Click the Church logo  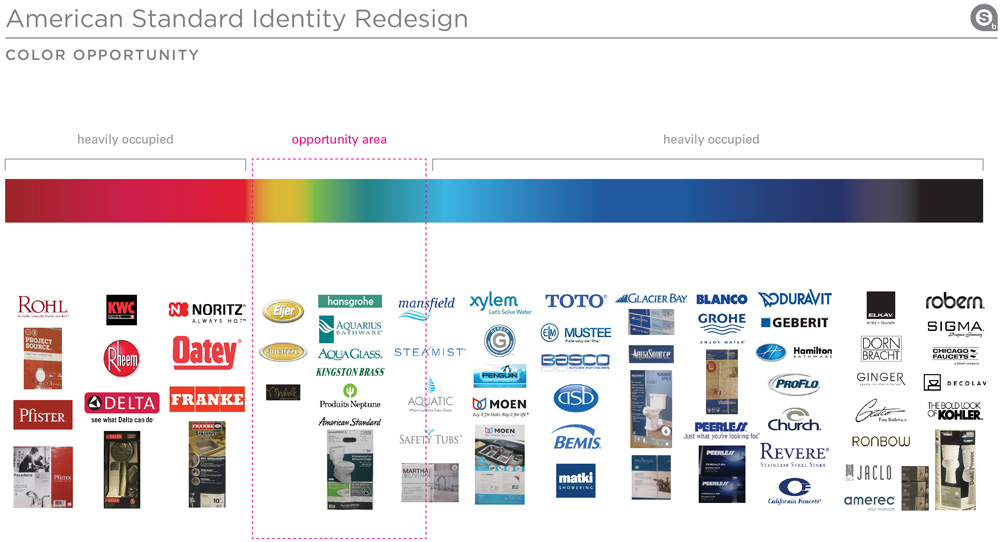tap(794, 420)
